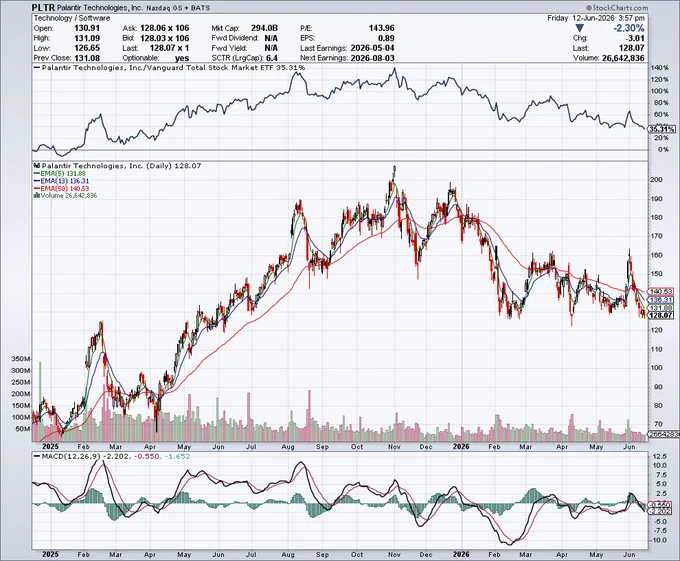Select the Open value 130.91

(x=87, y=28)
